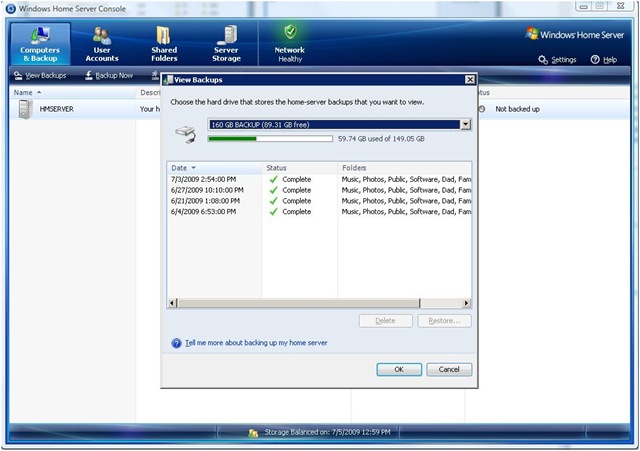Open Help in the console header

(604, 60)
